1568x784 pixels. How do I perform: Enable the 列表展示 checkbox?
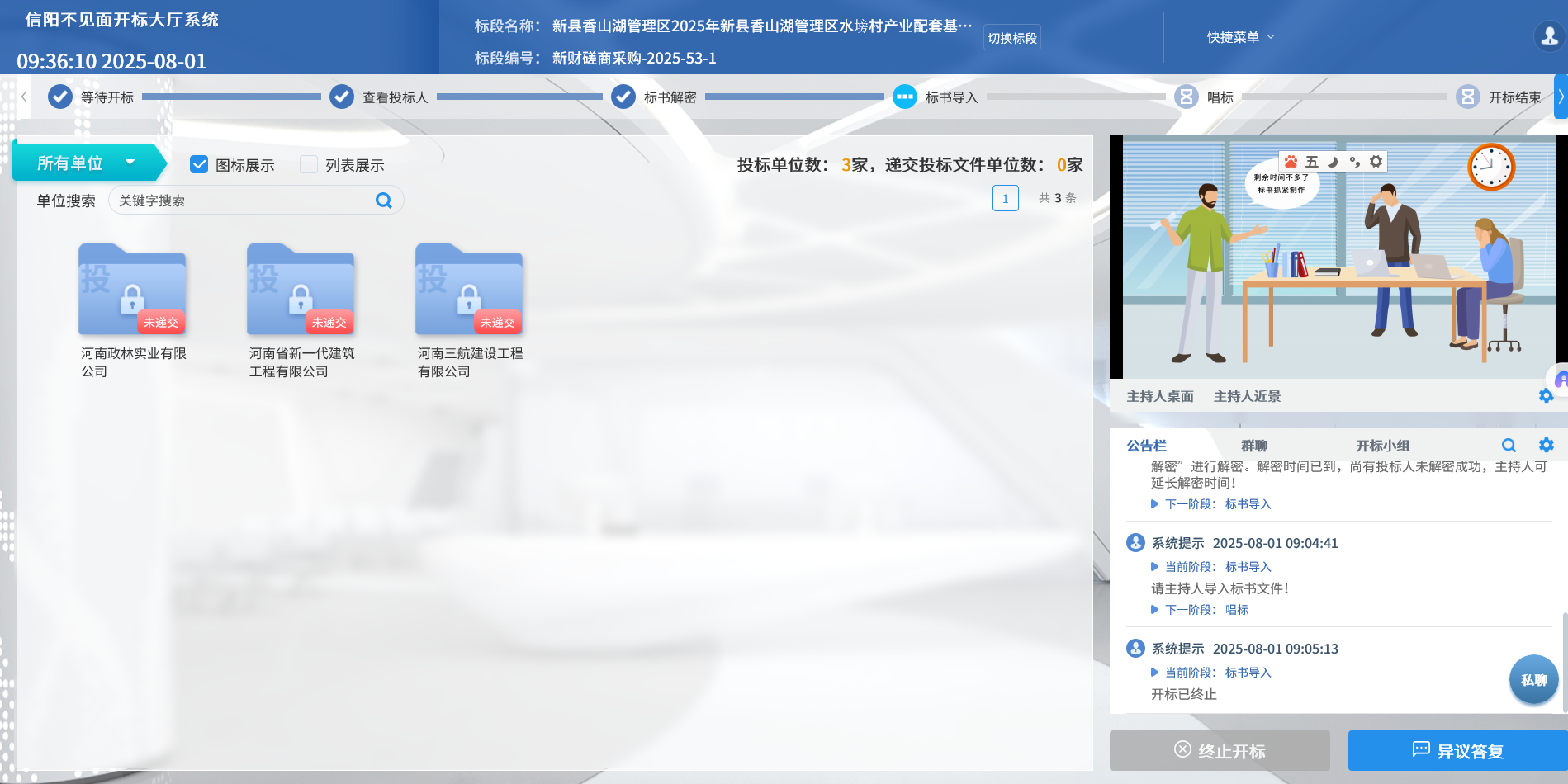click(x=309, y=165)
